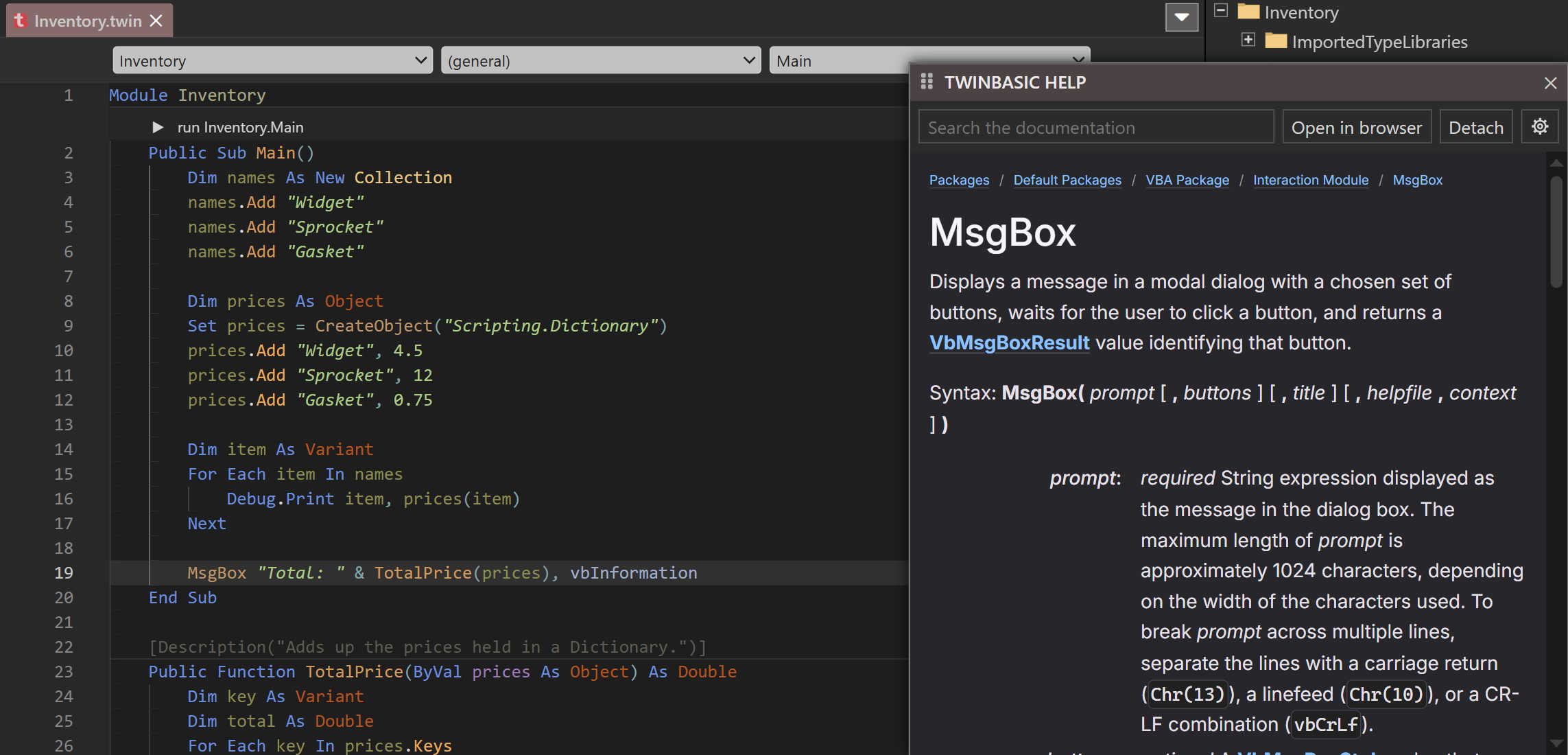Image resolution: width=1568 pixels, height=755 pixels.
Task: Place cursor on MsgBox in line 19
Action: tap(217, 573)
